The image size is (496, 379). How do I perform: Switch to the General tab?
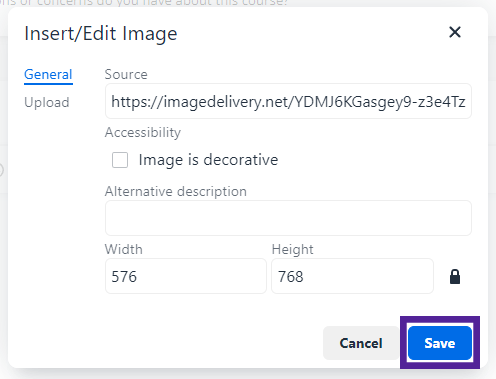[x=48, y=74]
